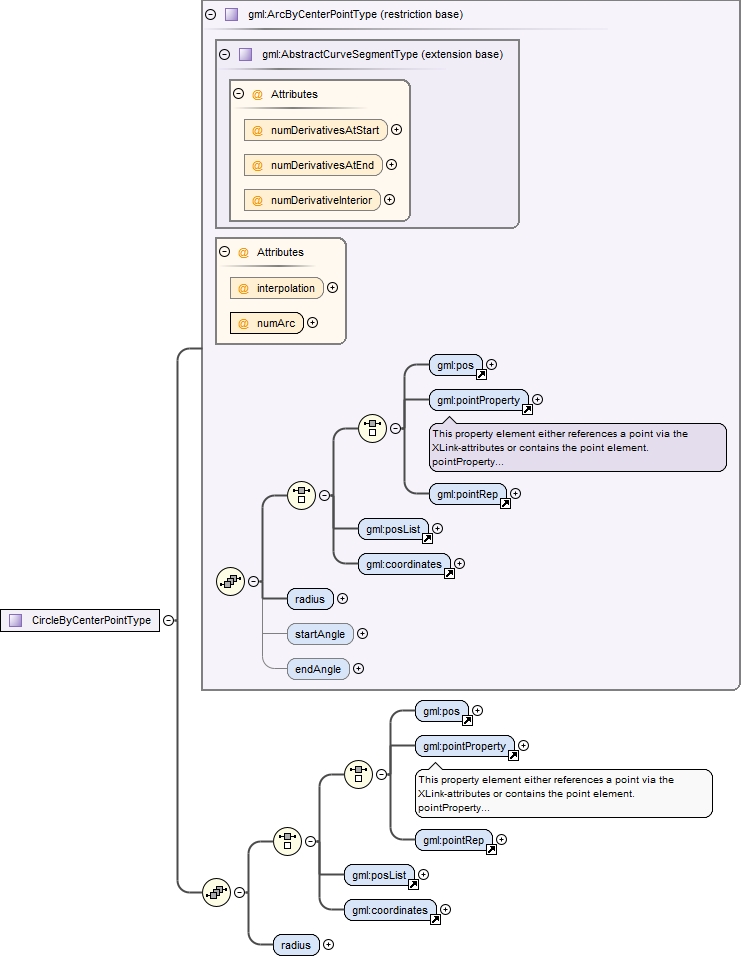Expand the startAngle element
Screen dimensions: 742x961
(x=363, y=634)
